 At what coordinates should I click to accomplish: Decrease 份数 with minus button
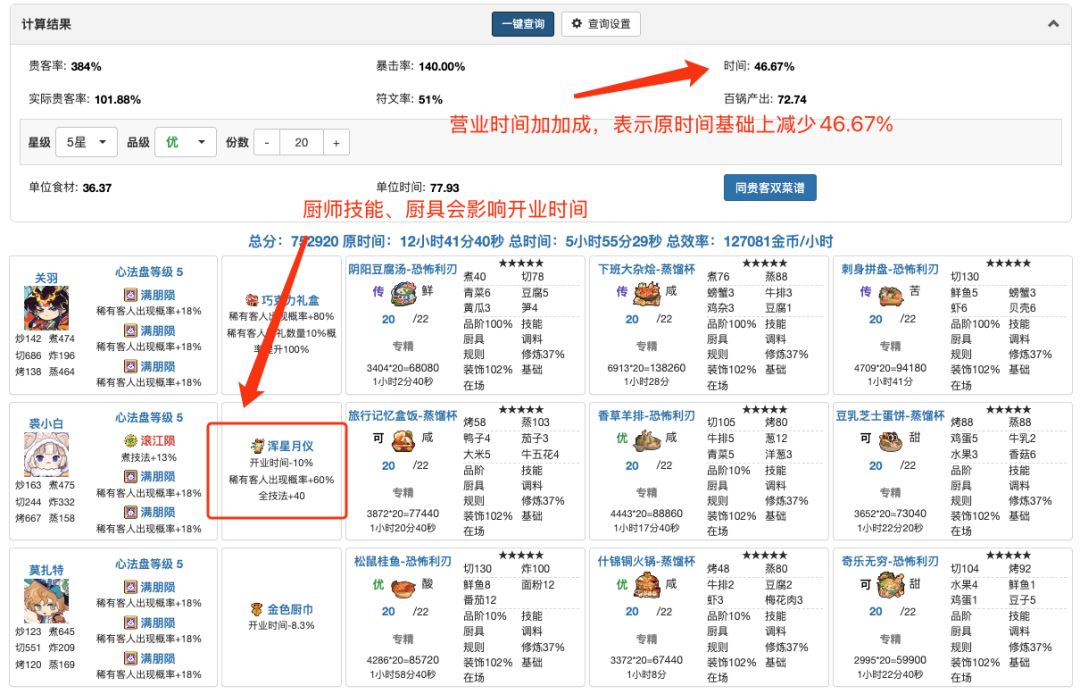pos(267,143)
